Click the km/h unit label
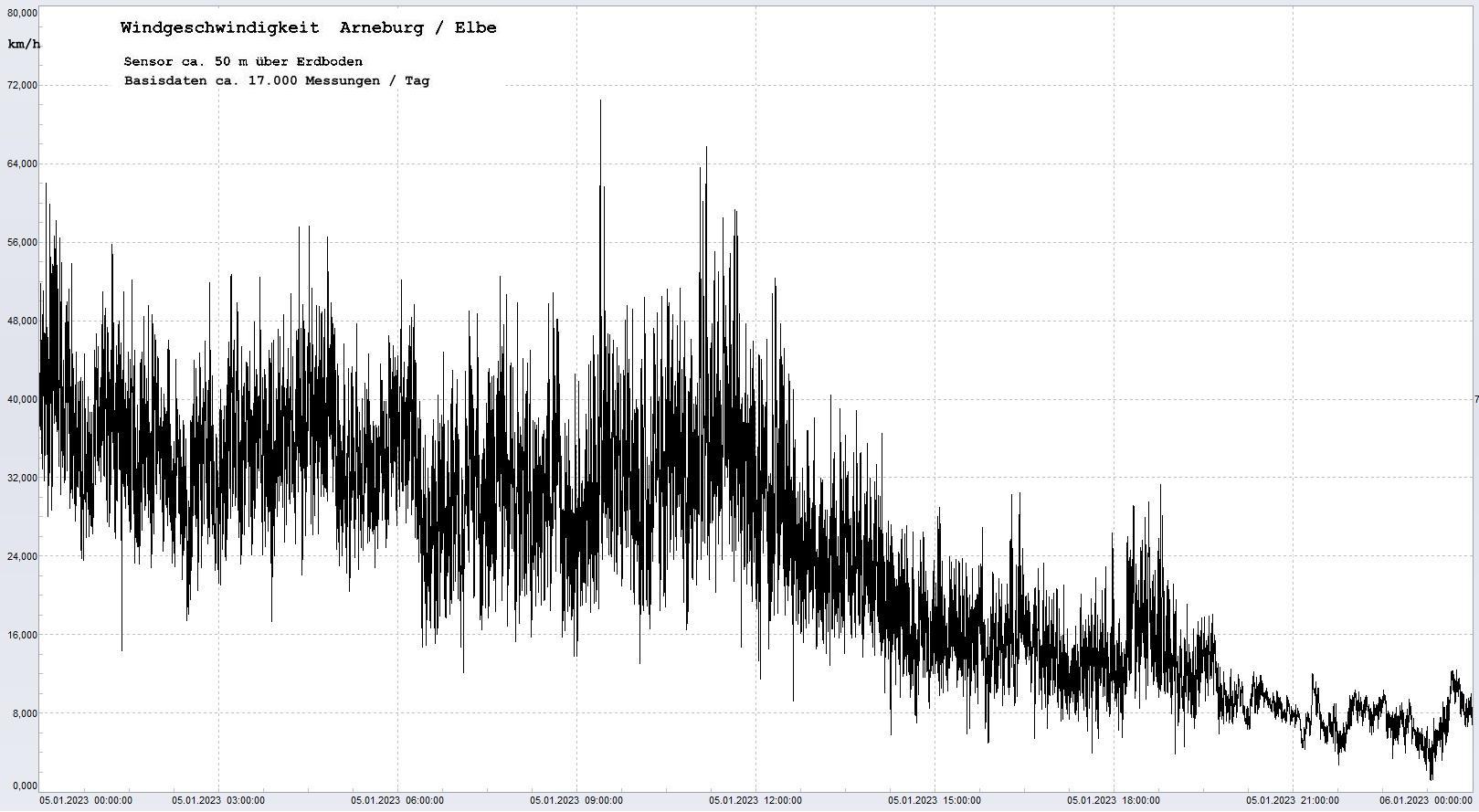This screenshot has width=1479, height=812. pyautogui.click(x=24, y=44)
